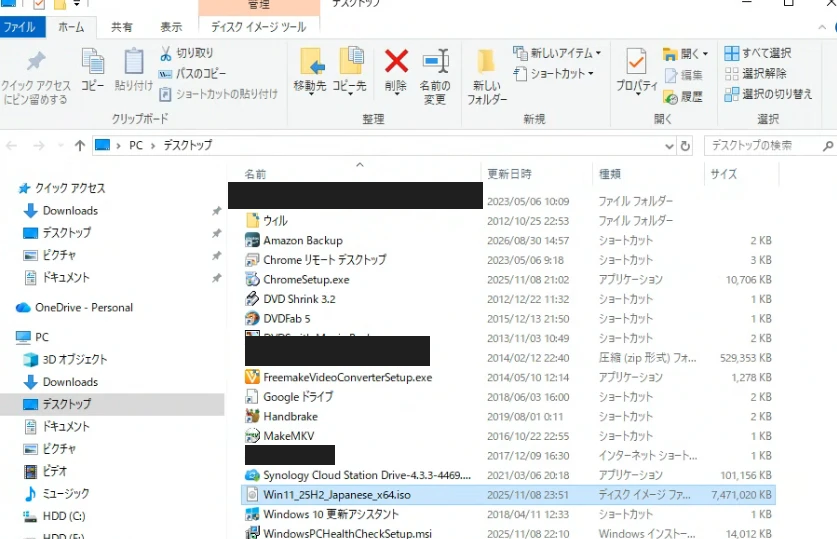Click Select none (選択解除)
The width and height of the screenshot is (837, 539).
tap(756, 73)
